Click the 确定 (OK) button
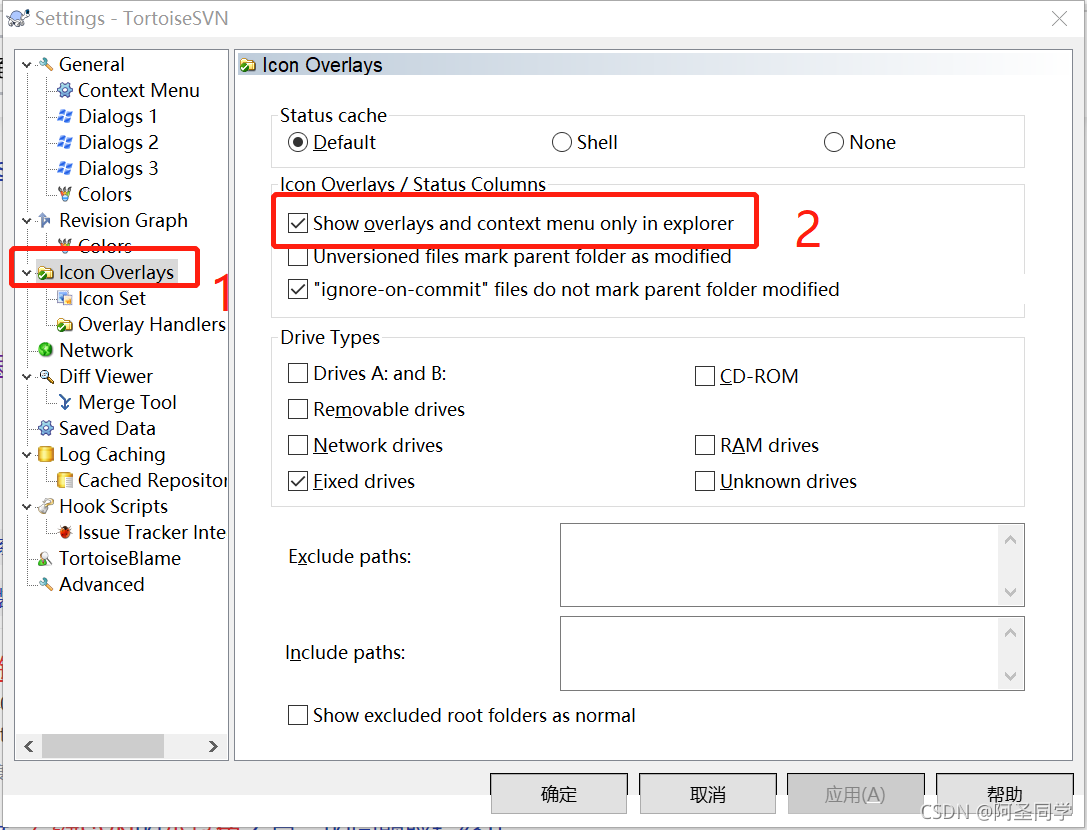The width and height of the screenshot is (1087, 830). 559,794
